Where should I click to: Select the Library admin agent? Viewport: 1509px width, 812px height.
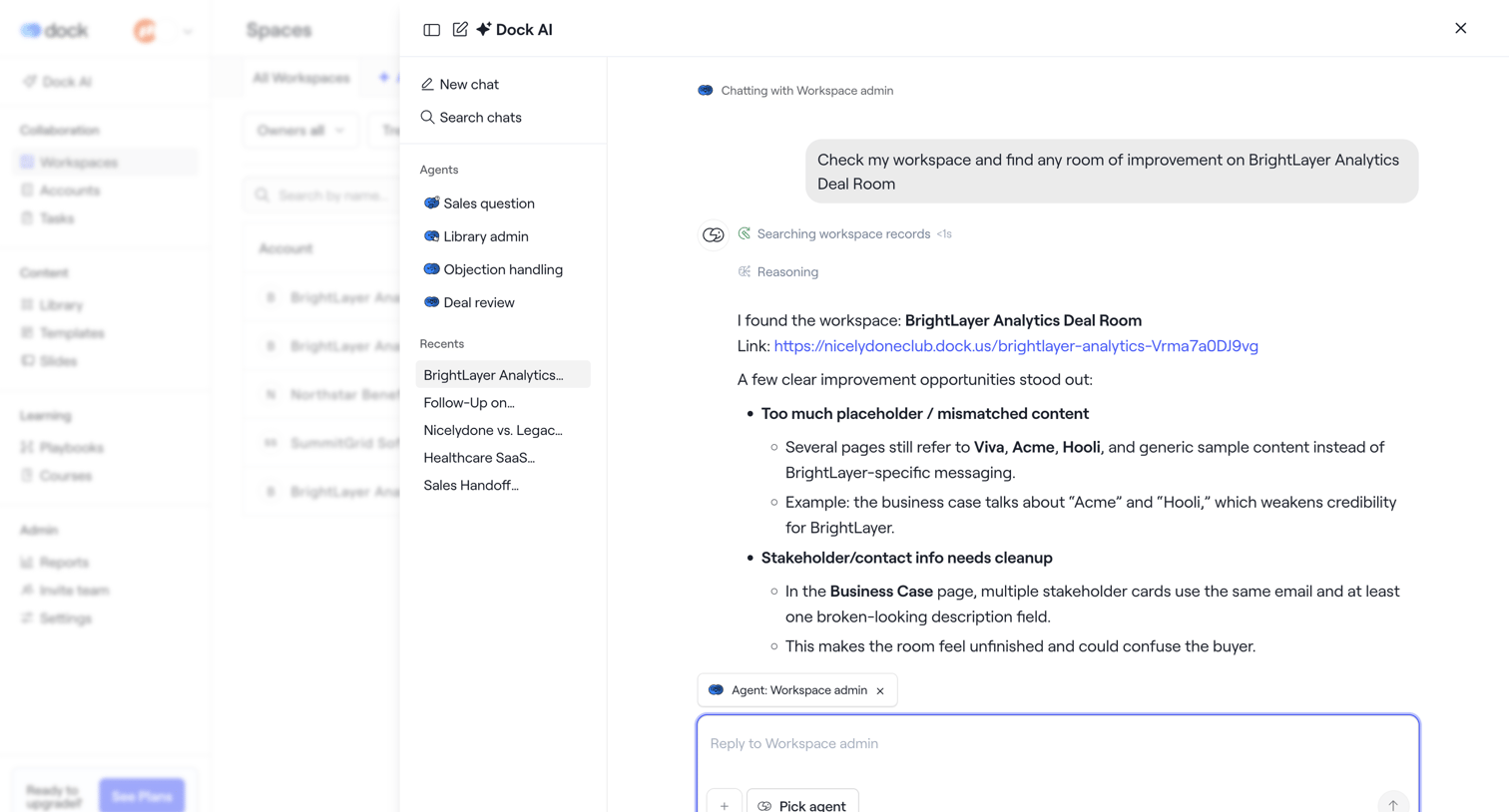tap(476, 236)
